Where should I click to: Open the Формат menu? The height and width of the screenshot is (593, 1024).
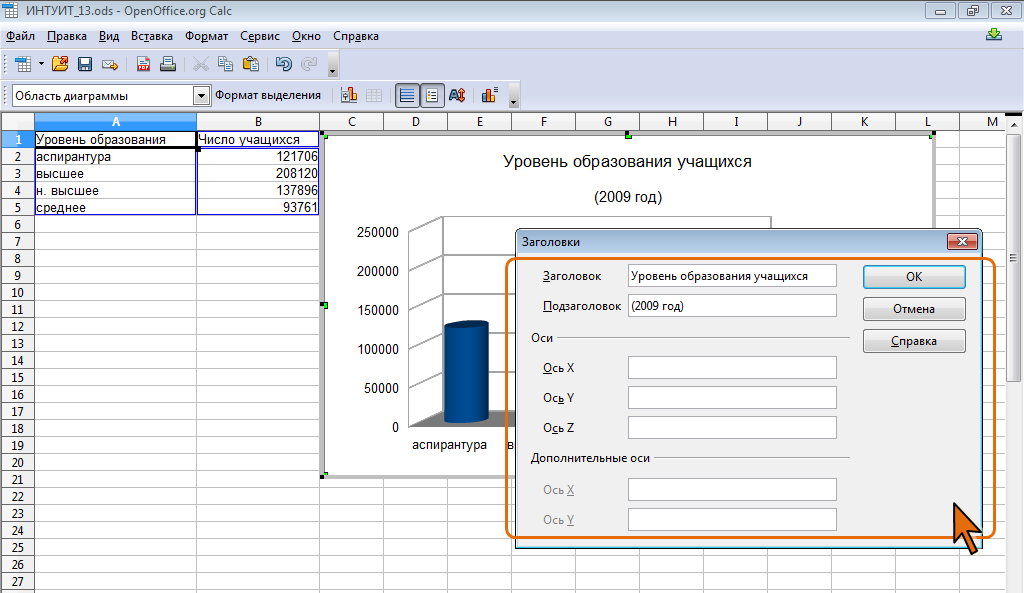point(206,36)
